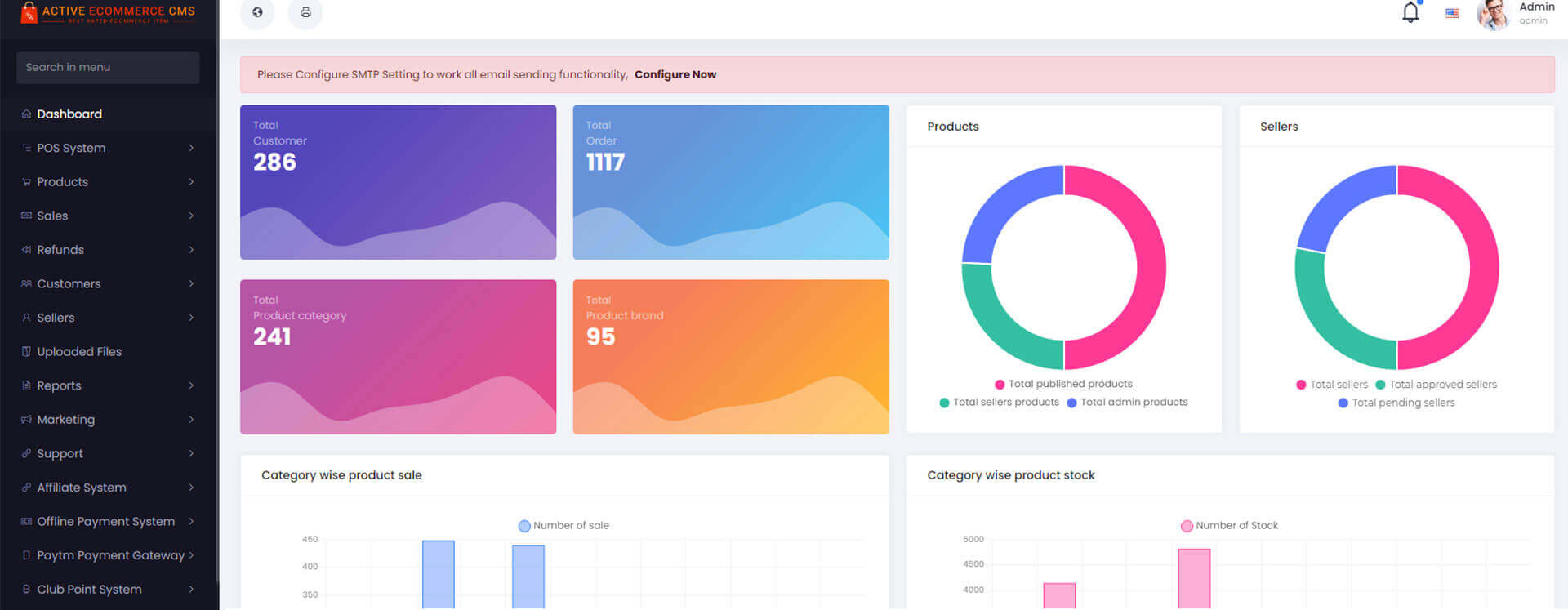
Task: Toggle the Total published products legend item
Action: pyautogui.click(x=1062, y=384)
